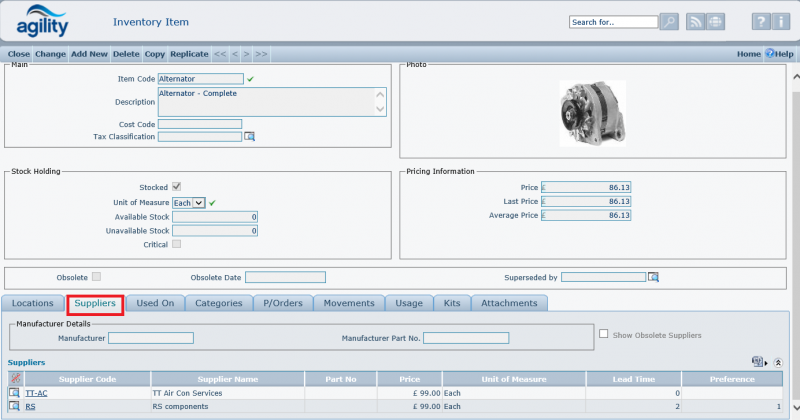800x420 pixels.
Task: Switch to the Locations tab
Action: click(33, 303)
